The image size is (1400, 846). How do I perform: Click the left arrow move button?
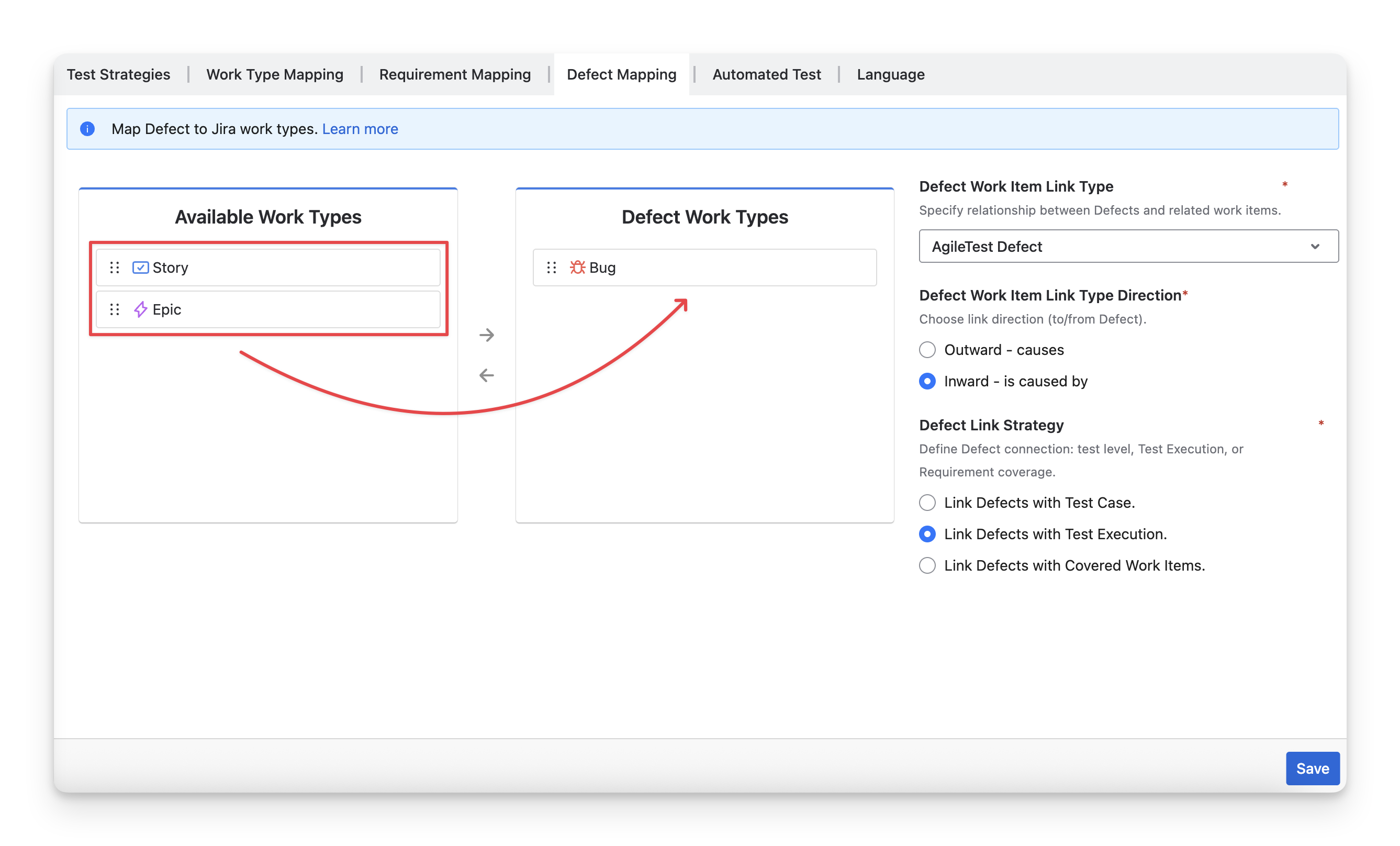[486, 375]
